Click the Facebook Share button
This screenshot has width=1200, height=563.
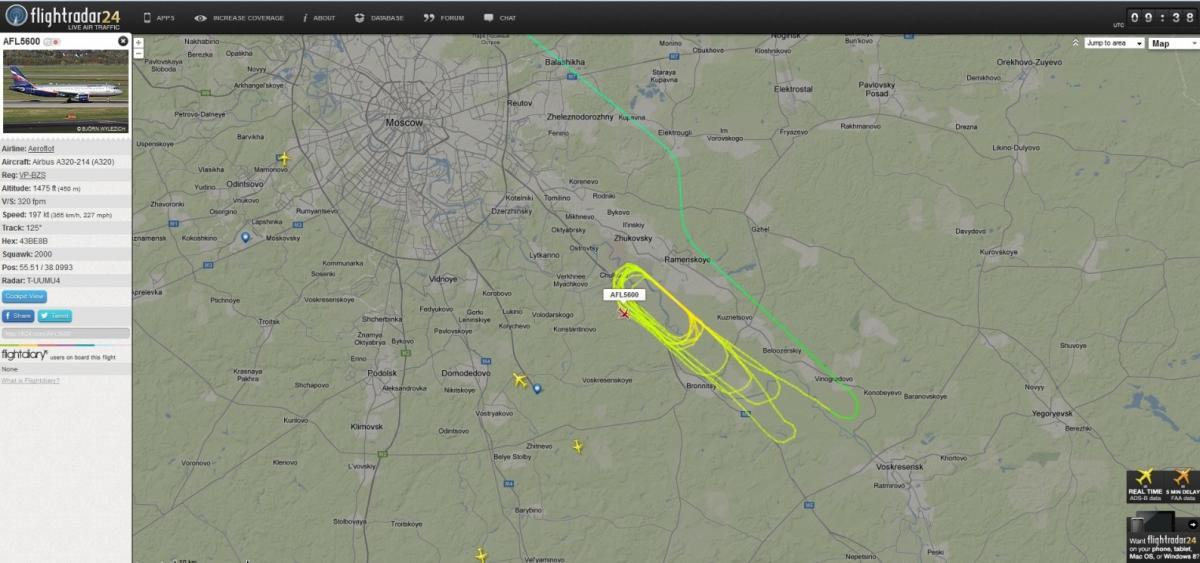coord(18,316)
